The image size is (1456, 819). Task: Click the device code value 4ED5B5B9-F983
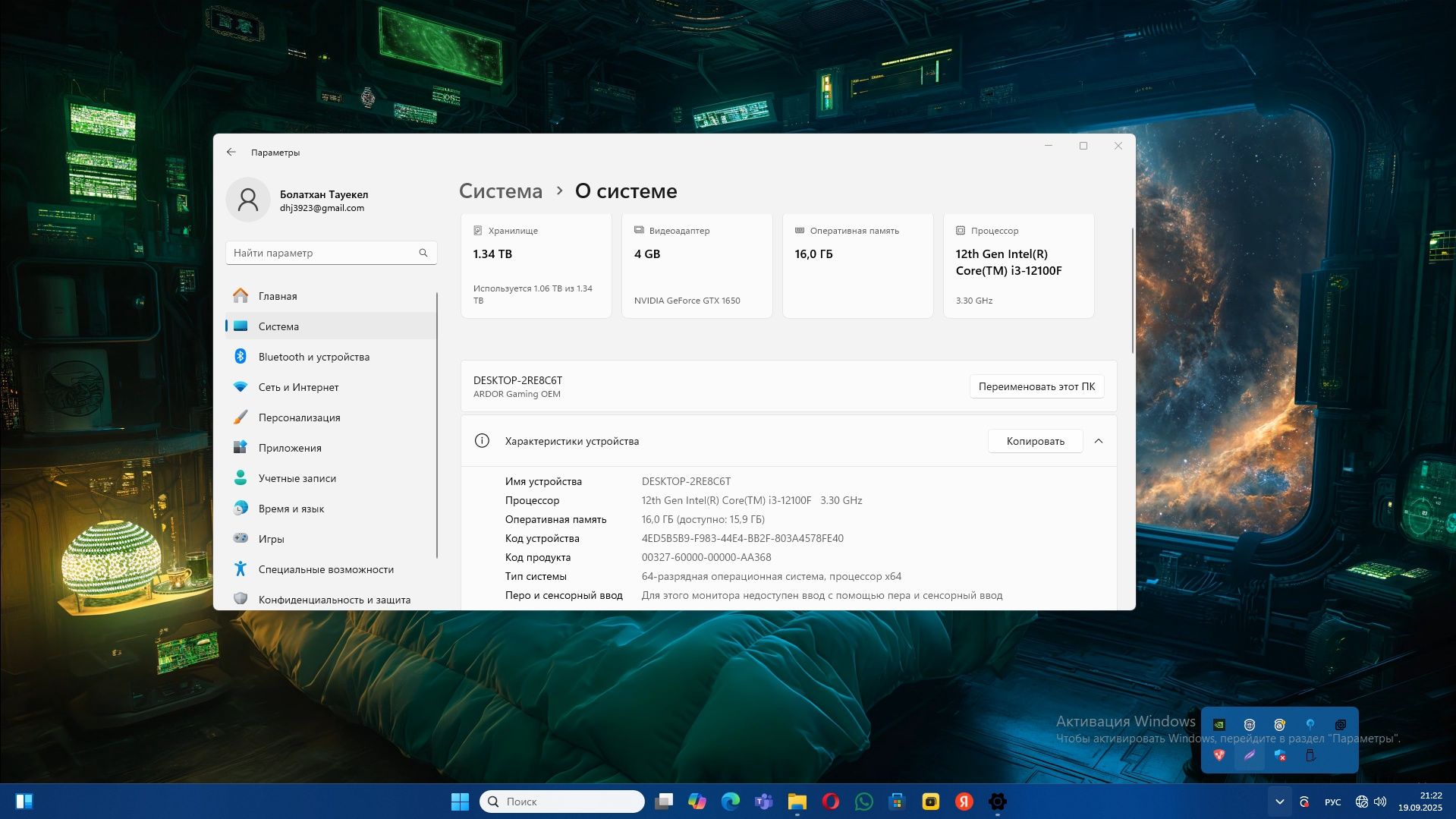tap(743, 538)
